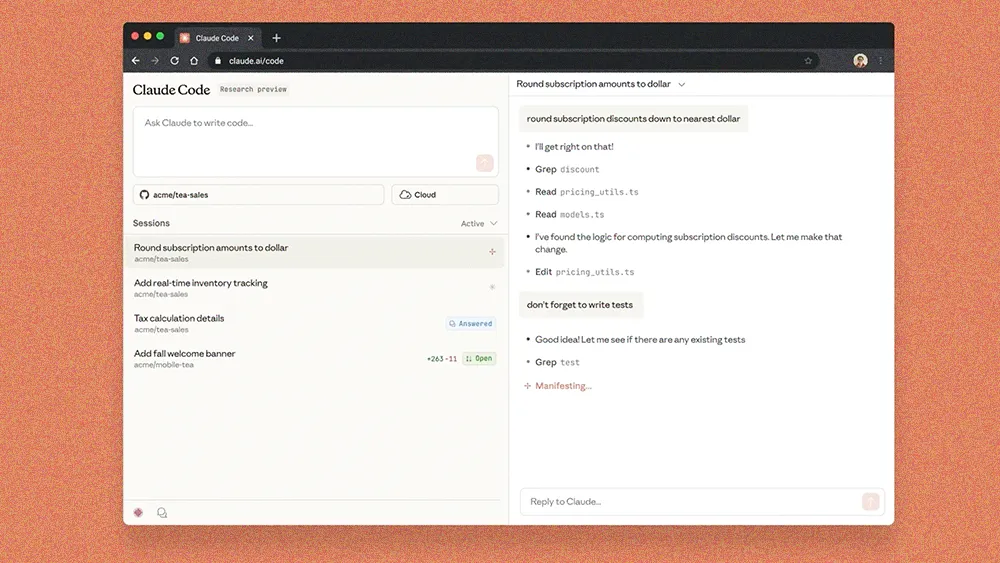Open the browser three-dot menu

coord(881,61)
